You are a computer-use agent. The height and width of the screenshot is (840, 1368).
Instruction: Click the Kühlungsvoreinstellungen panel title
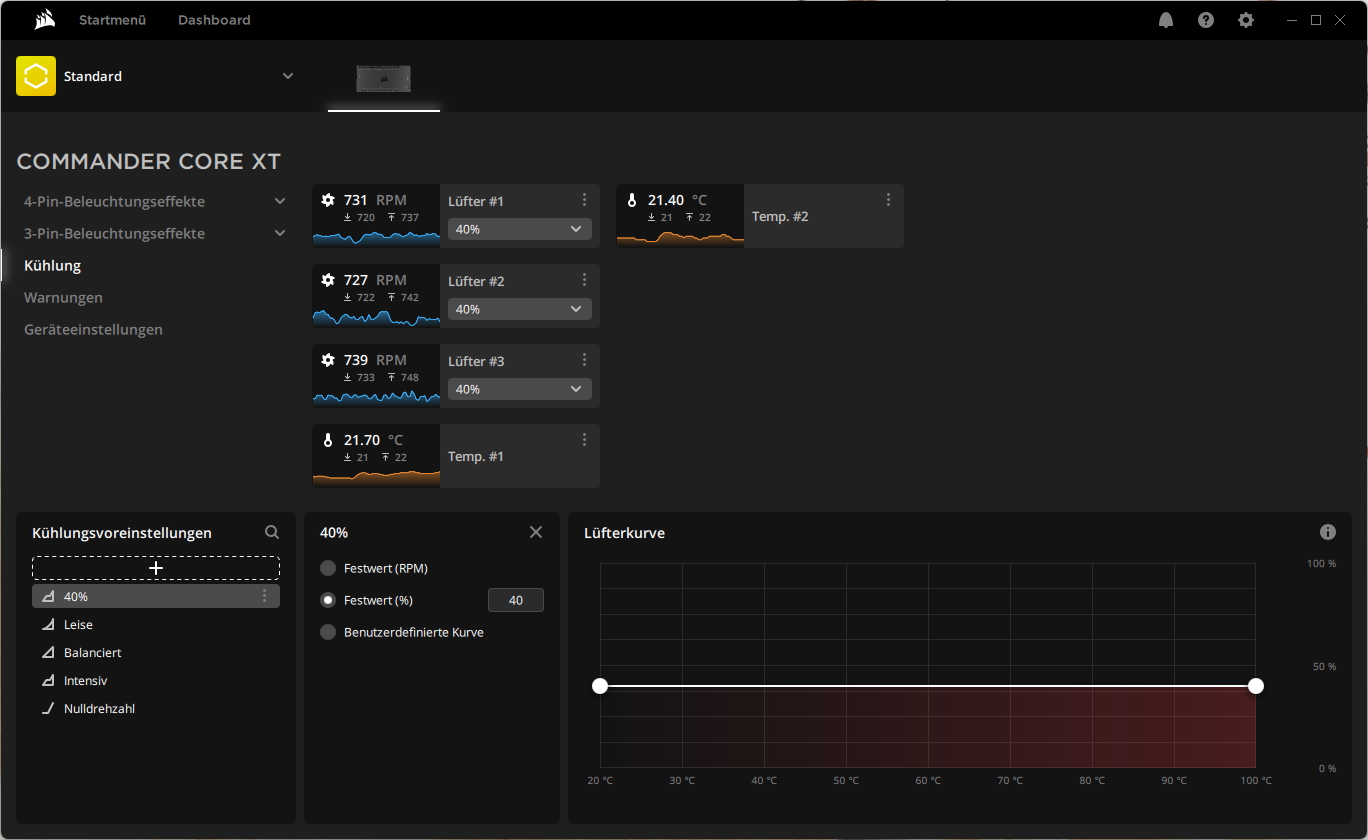(x=122, y=533)
